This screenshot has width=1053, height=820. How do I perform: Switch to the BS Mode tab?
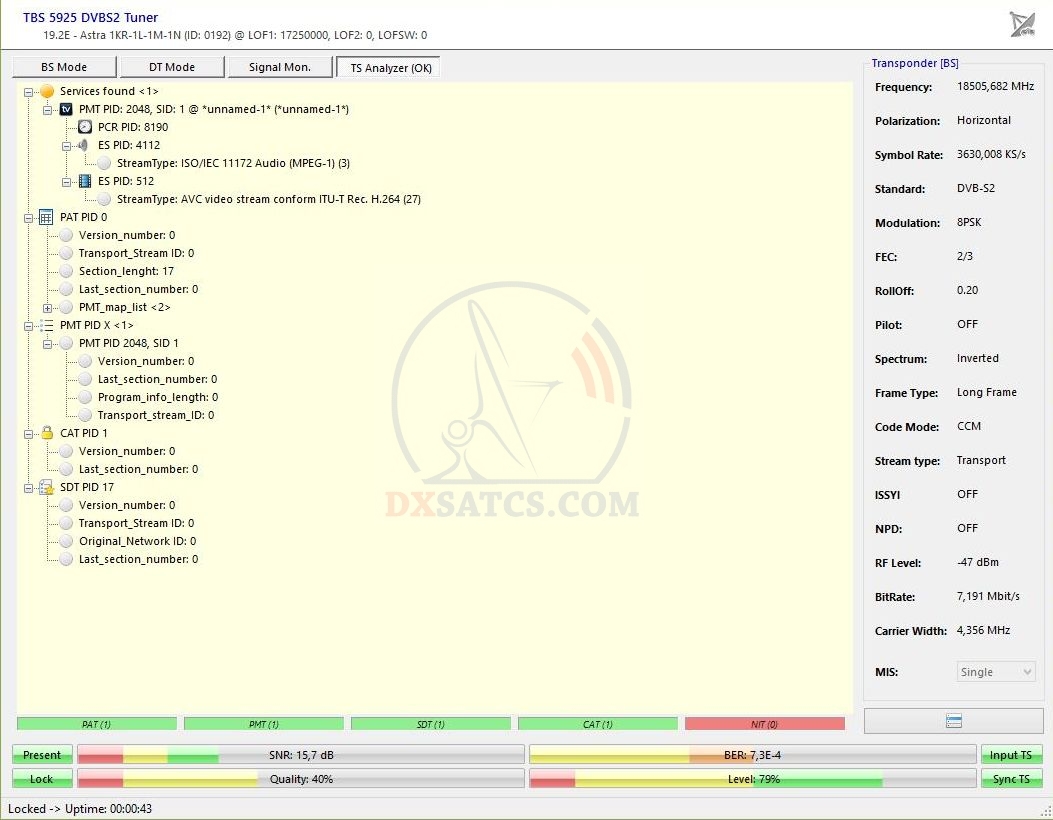[x=64, y=67]
